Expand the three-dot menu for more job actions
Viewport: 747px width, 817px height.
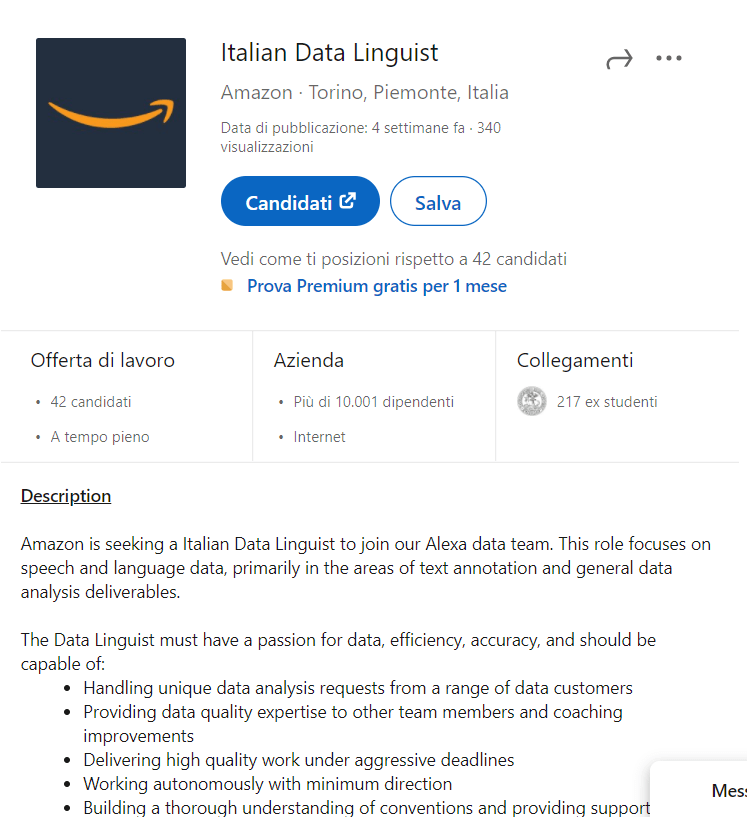pos(668,58)
